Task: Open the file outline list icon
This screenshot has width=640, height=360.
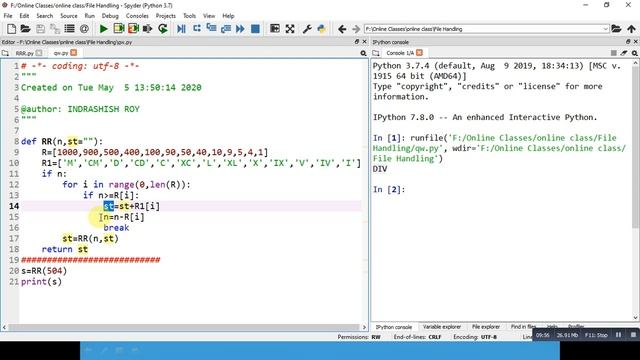Action: pos(69,29)
